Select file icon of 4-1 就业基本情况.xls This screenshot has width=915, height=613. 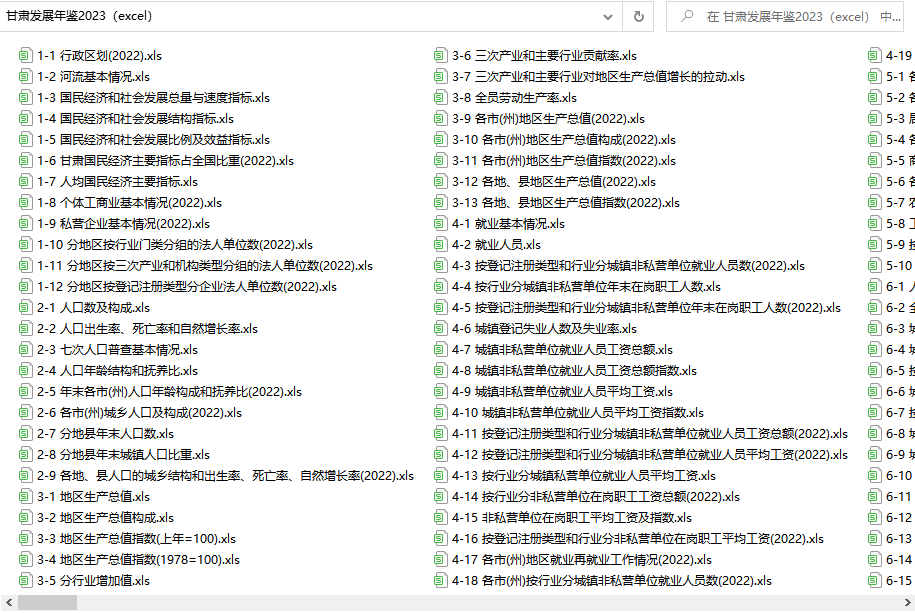coord(440,224)
